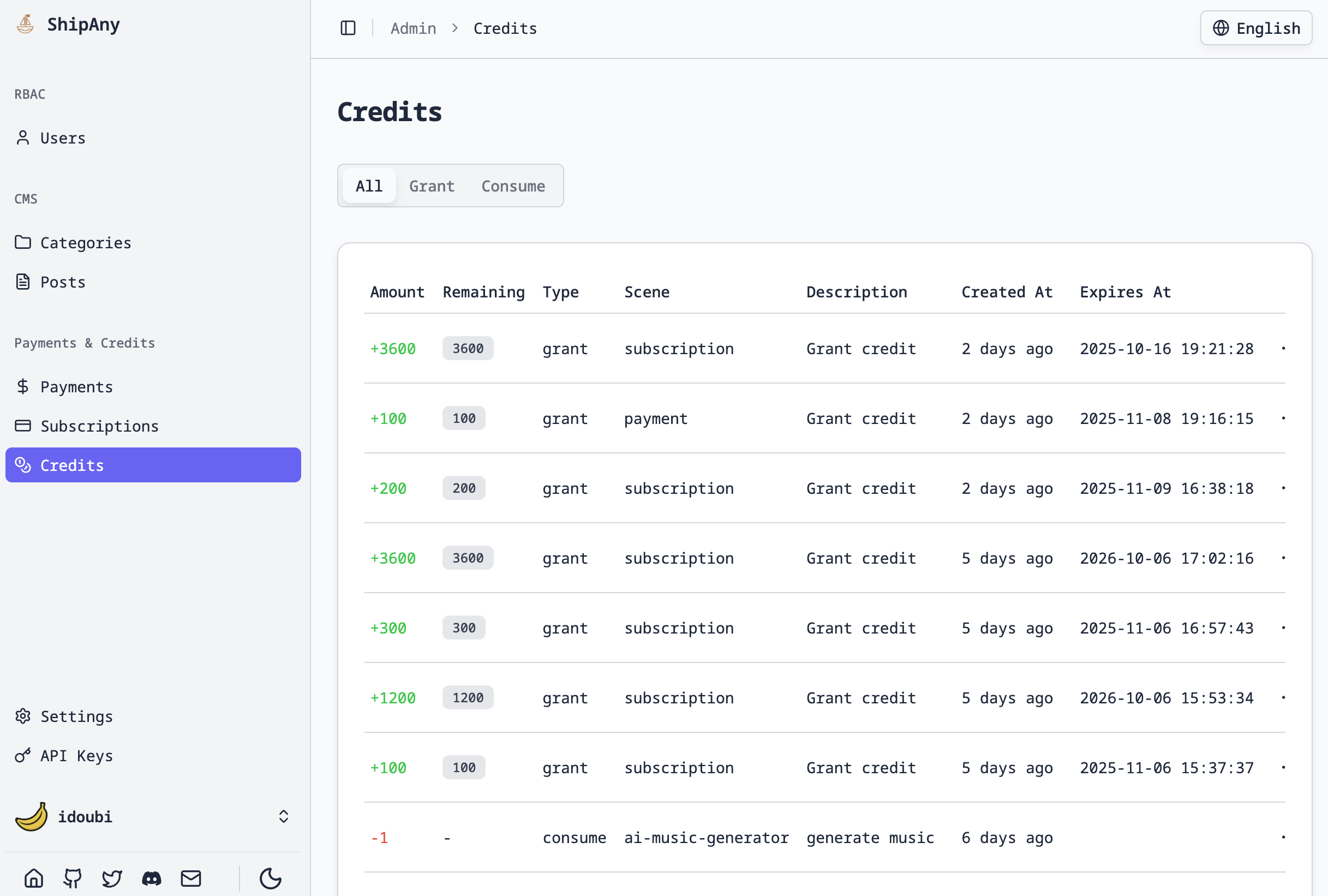Open Discord via the footer icon
The width and height of the screenshot is (1328, 896).
pyautogui.click(x=151, y=879)
